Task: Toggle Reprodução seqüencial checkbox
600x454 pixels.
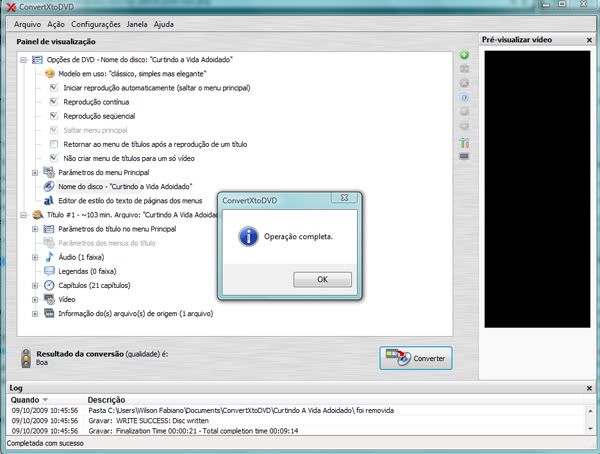Action: coord(54,116)
